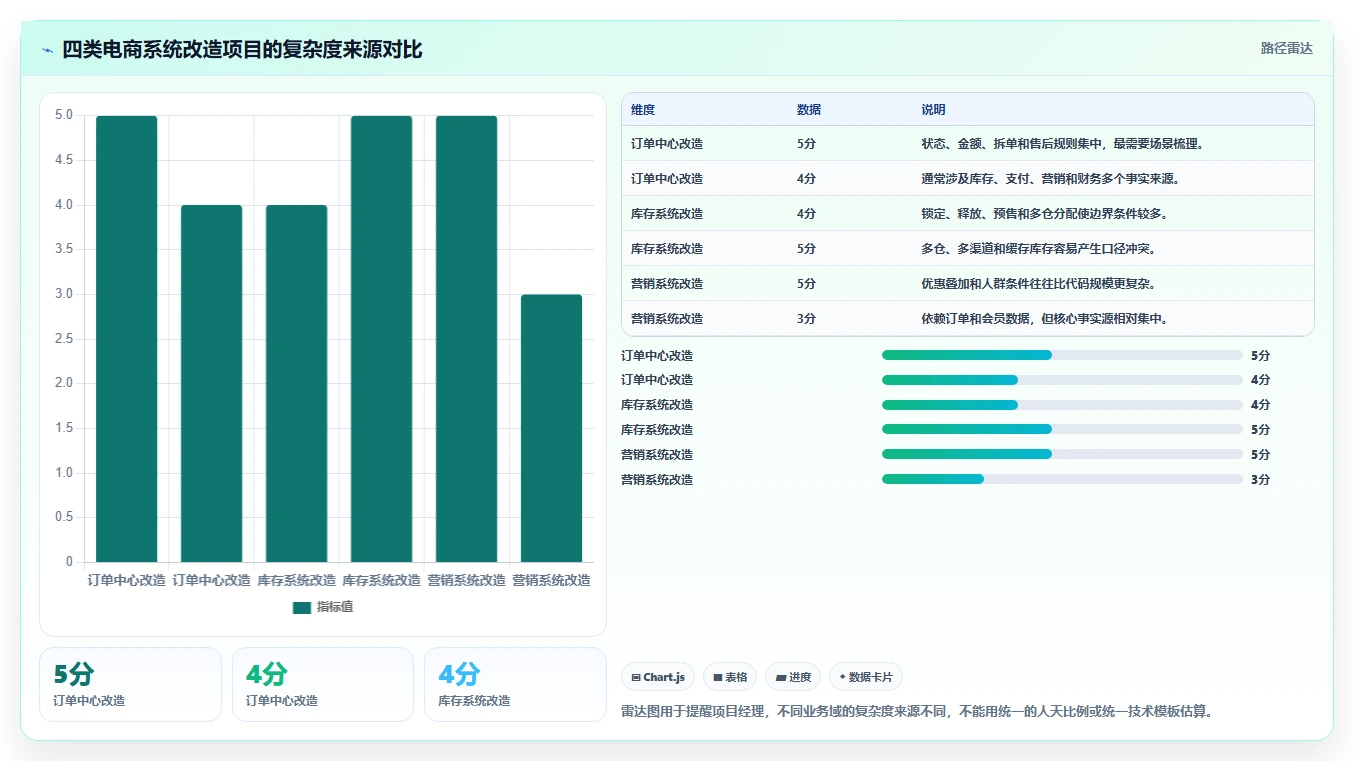Click the 2.5 y-axis tick label
Image resolution: width=1354 pixels, height=761 pixels.
coord(64,339)
